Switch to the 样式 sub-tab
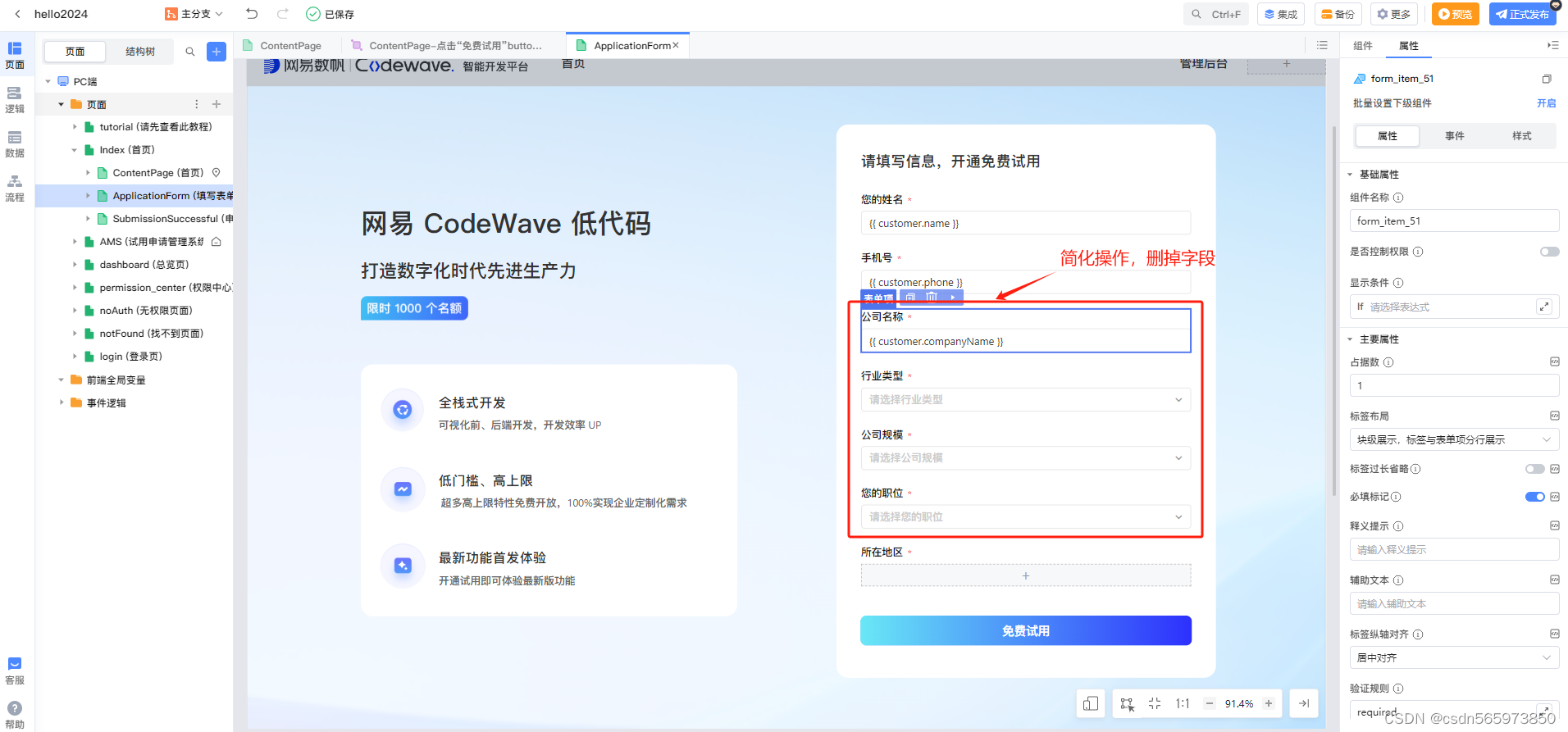1568x732 pixels. 1522,136
